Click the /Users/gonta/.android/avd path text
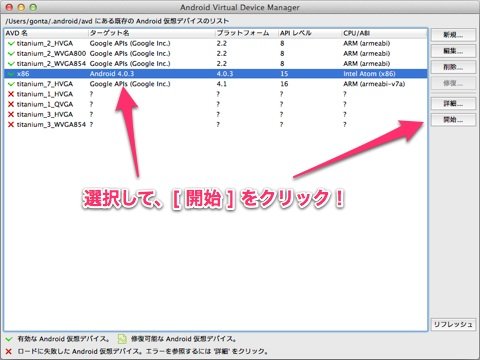The height and width of the screenshot is (360, 480). click(x=49, y=21)
